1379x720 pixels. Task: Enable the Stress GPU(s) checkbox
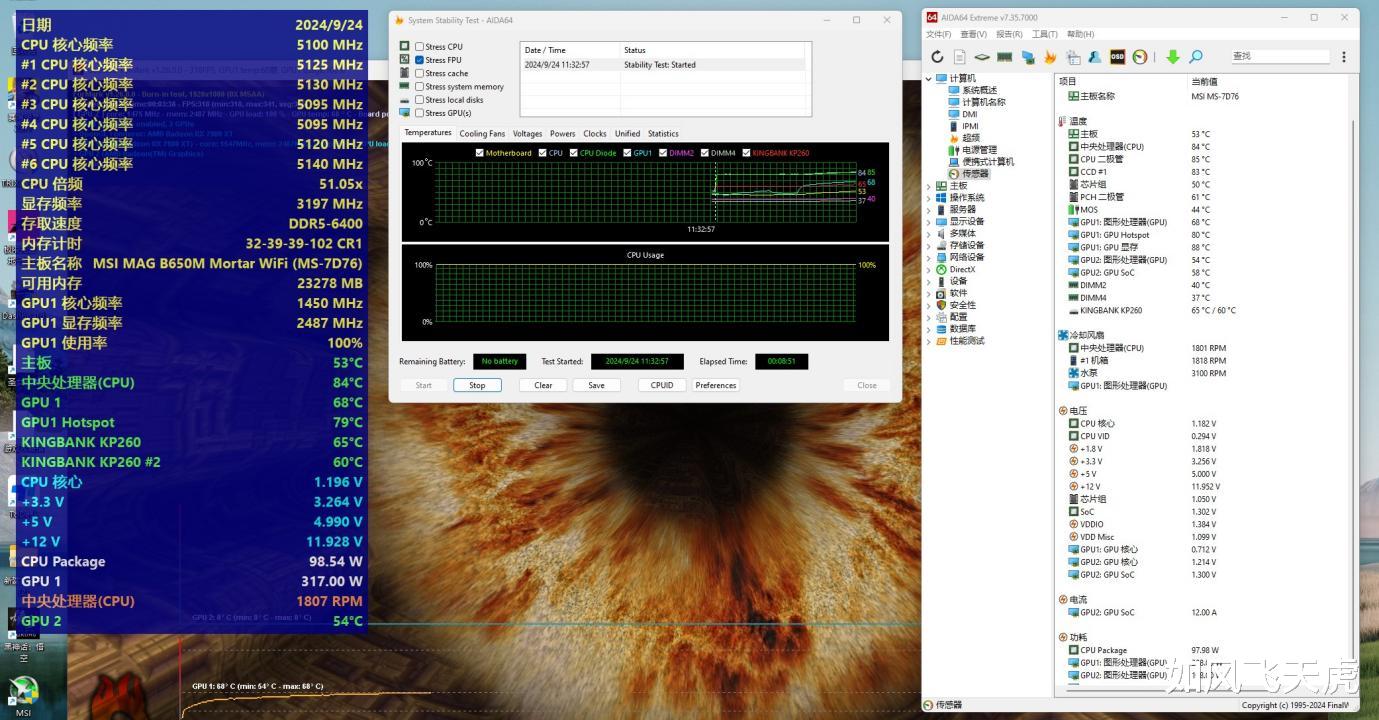(419, 113)
